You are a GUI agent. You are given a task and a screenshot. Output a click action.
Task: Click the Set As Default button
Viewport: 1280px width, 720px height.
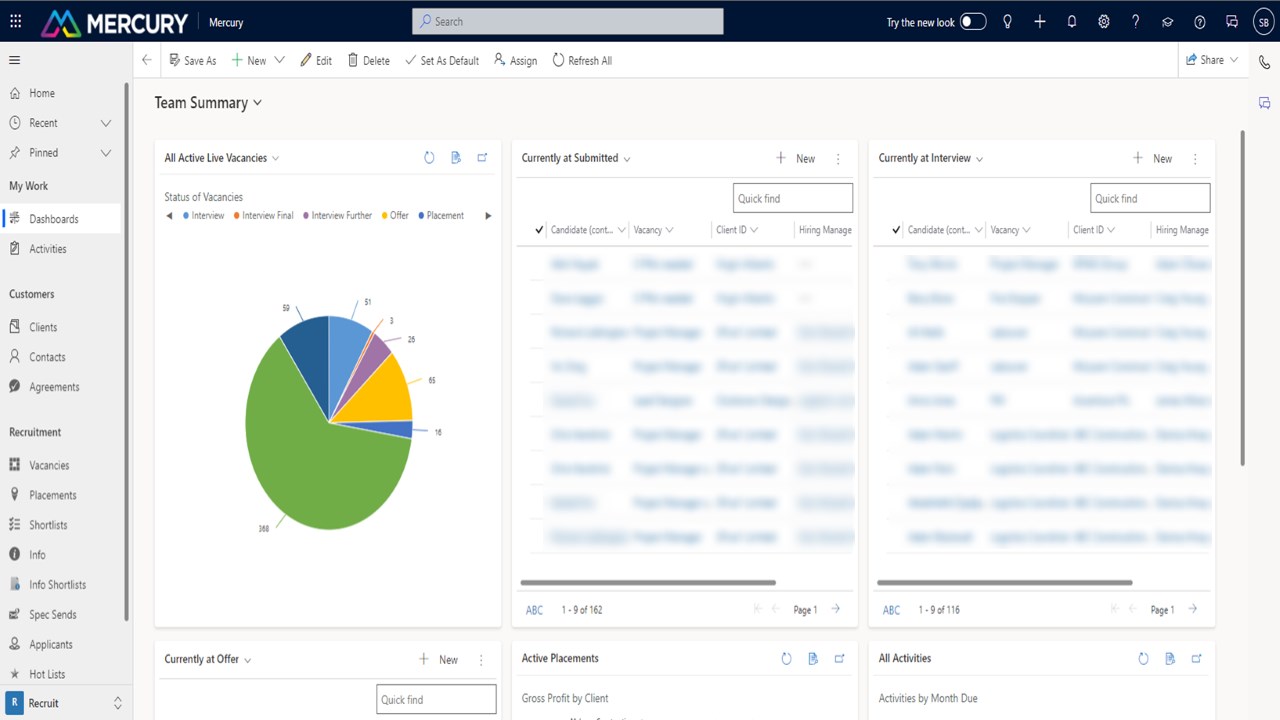click(x=441, y=60)
